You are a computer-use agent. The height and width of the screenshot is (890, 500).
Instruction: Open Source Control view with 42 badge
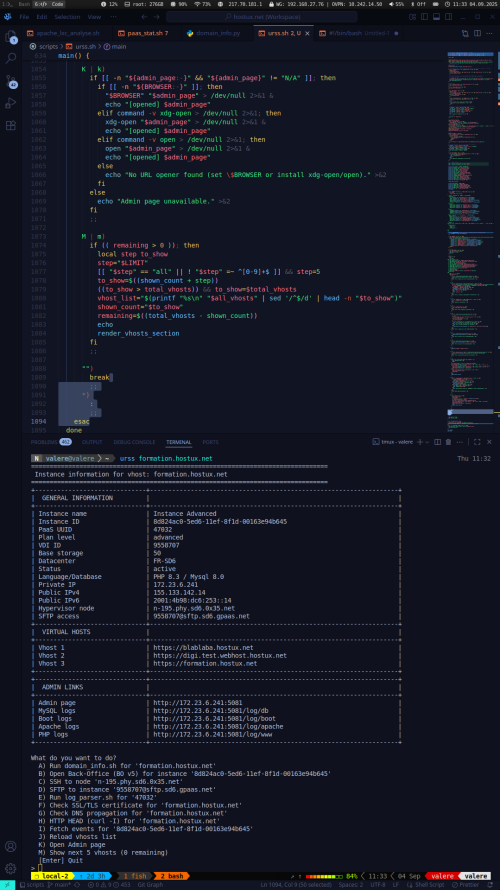[10, 81]
